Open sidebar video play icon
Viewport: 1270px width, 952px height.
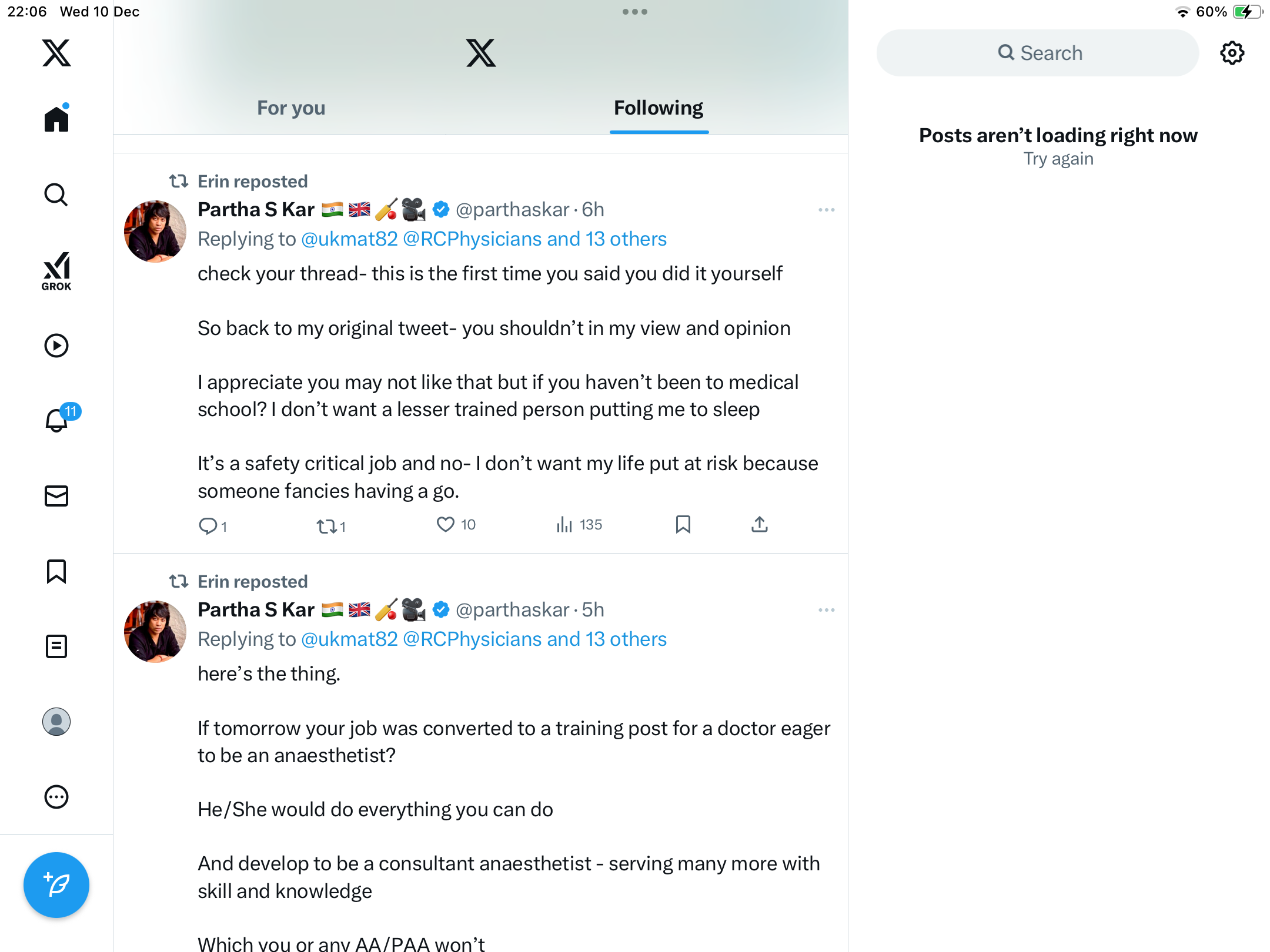click(56, 346)
